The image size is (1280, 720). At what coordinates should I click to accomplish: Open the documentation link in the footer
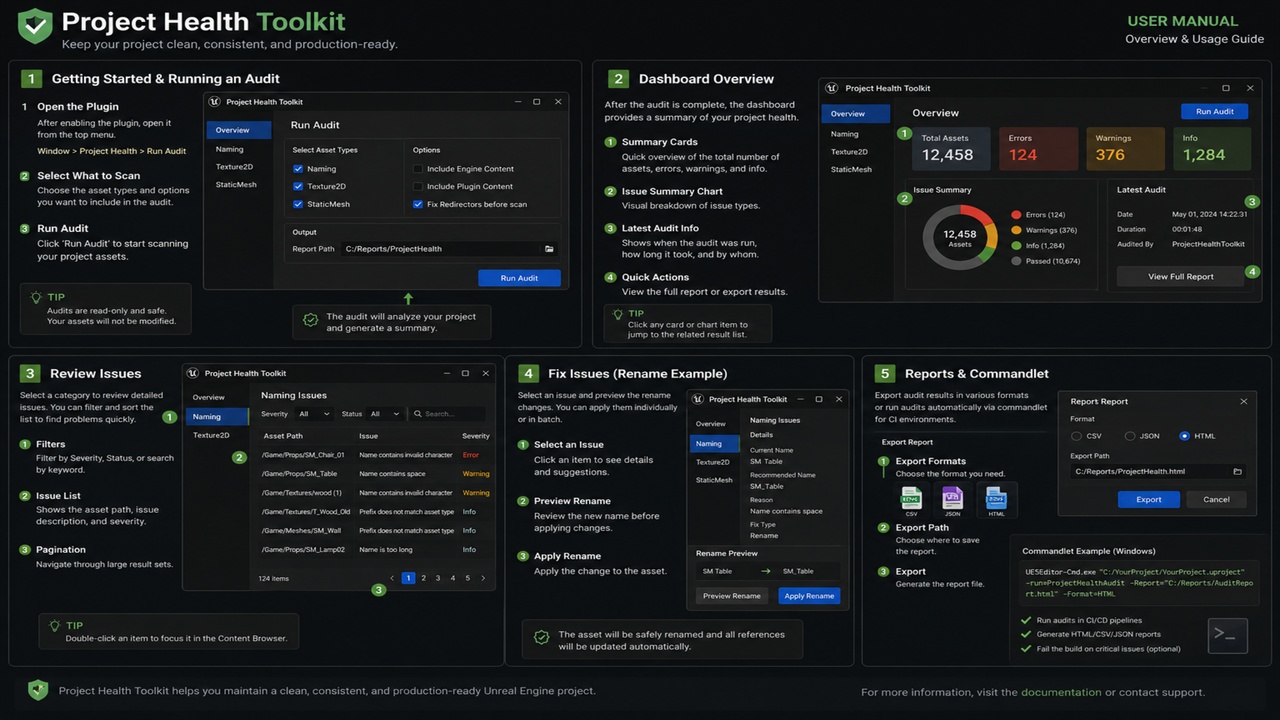coord(1061,692)
